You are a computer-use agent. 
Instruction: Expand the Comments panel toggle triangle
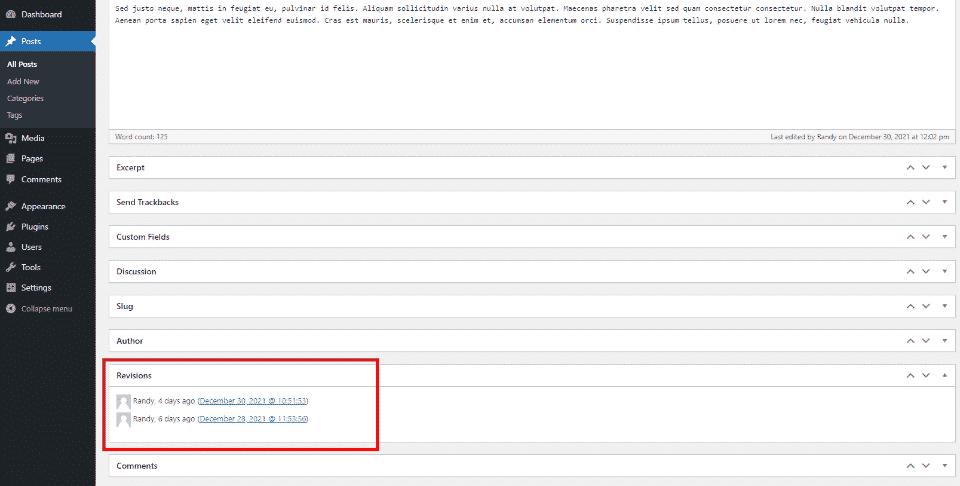pyautogui.click(x=945, y=466)
